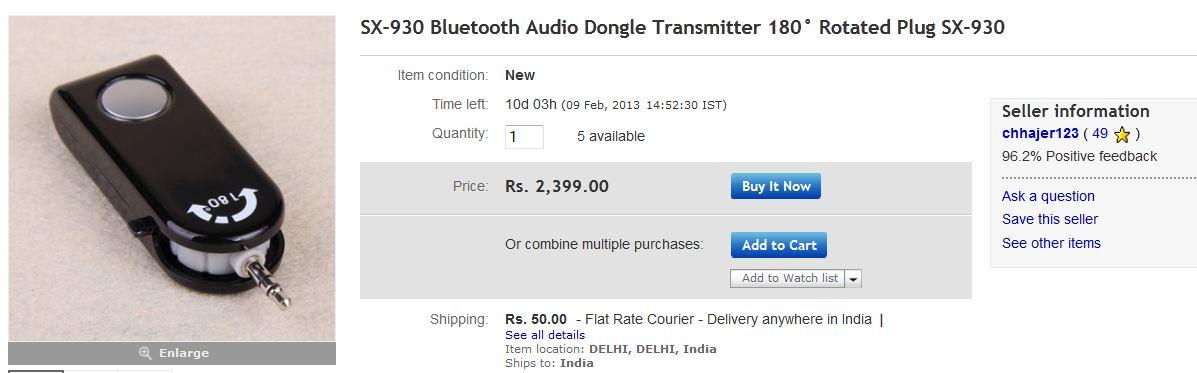Click the seller feedback score 49
Screen dimensions: 1197x373
click(1099, 133)
